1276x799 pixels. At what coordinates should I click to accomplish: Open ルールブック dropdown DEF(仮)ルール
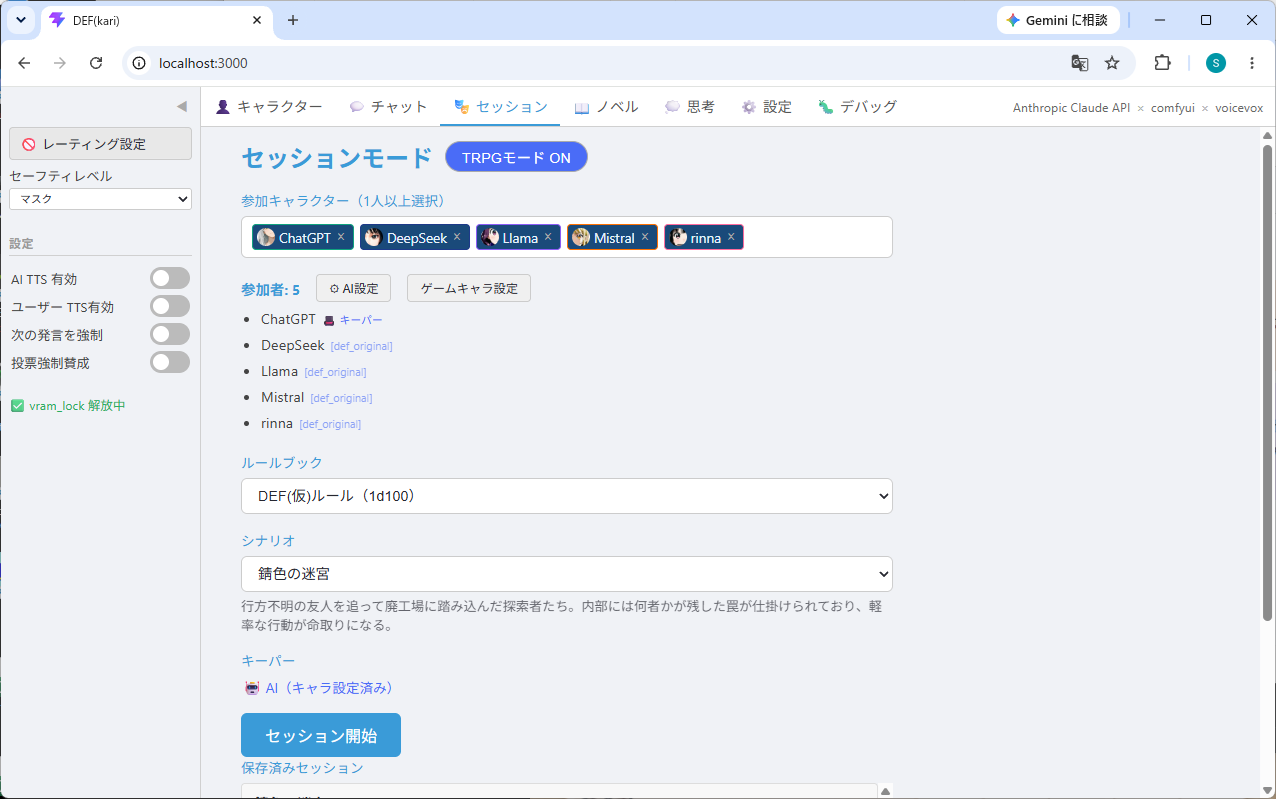(x=567, y=496)
